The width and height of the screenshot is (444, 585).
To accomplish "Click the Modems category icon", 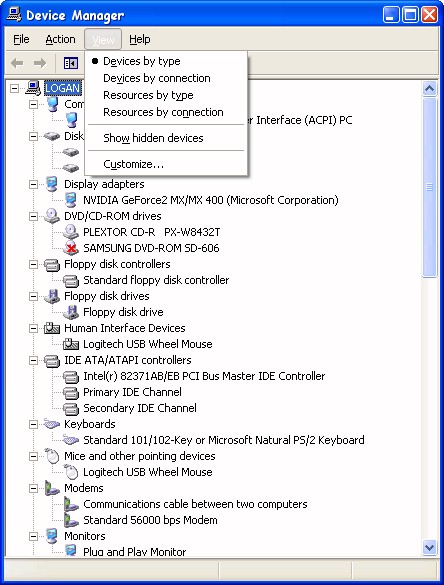I will (x=52, y=488).
